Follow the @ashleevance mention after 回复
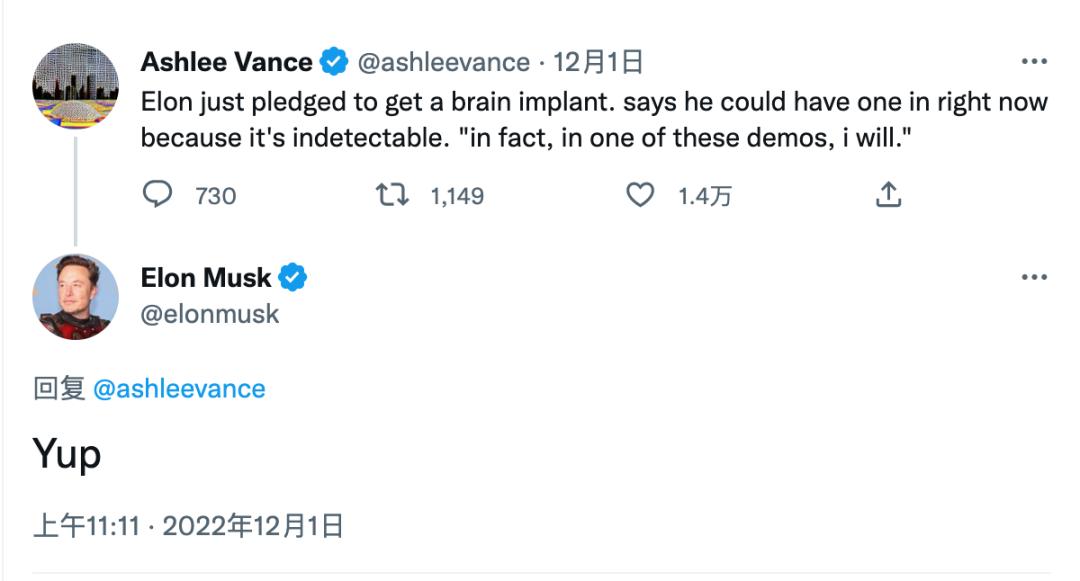 (179, 389)
